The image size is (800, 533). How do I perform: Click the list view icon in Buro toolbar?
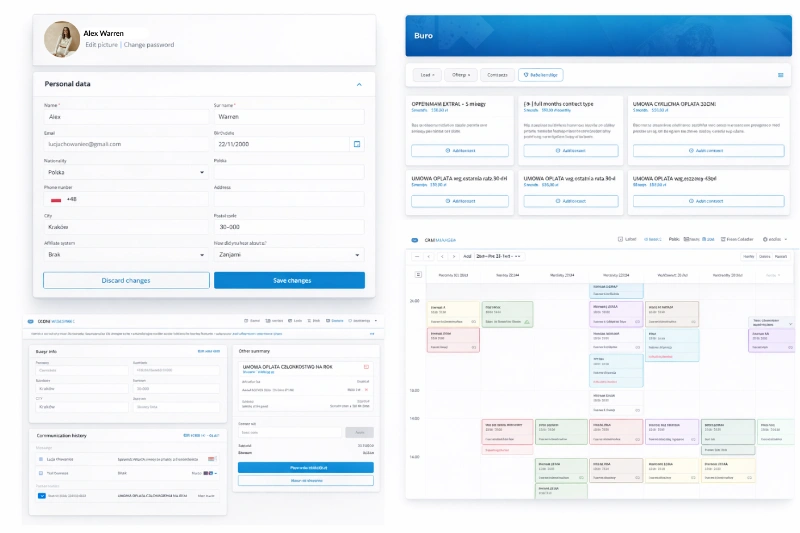click(781, 75)
